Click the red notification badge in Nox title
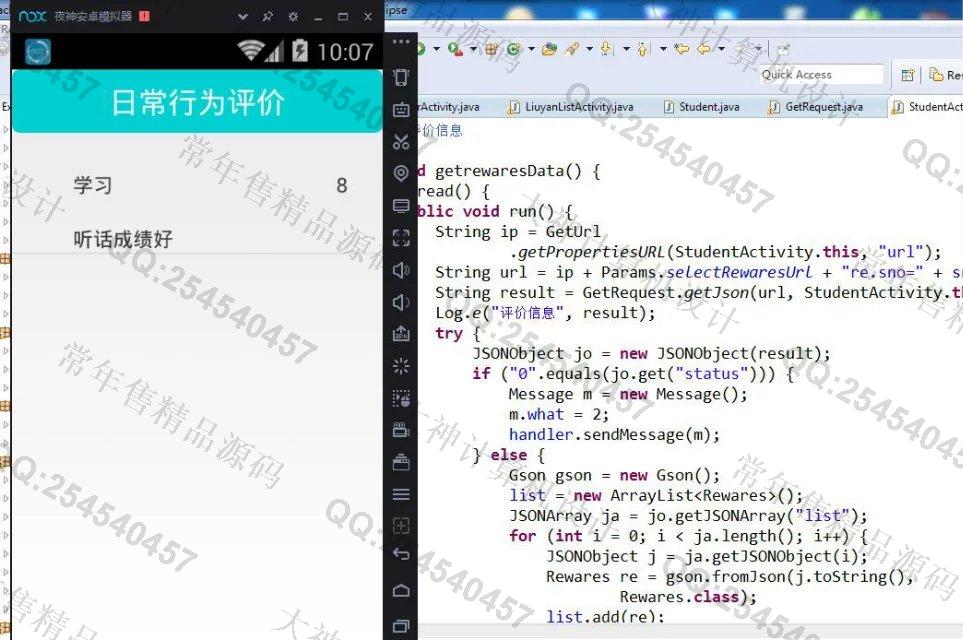The height and width of the screenshot is (640, 963). coord(144,17)
